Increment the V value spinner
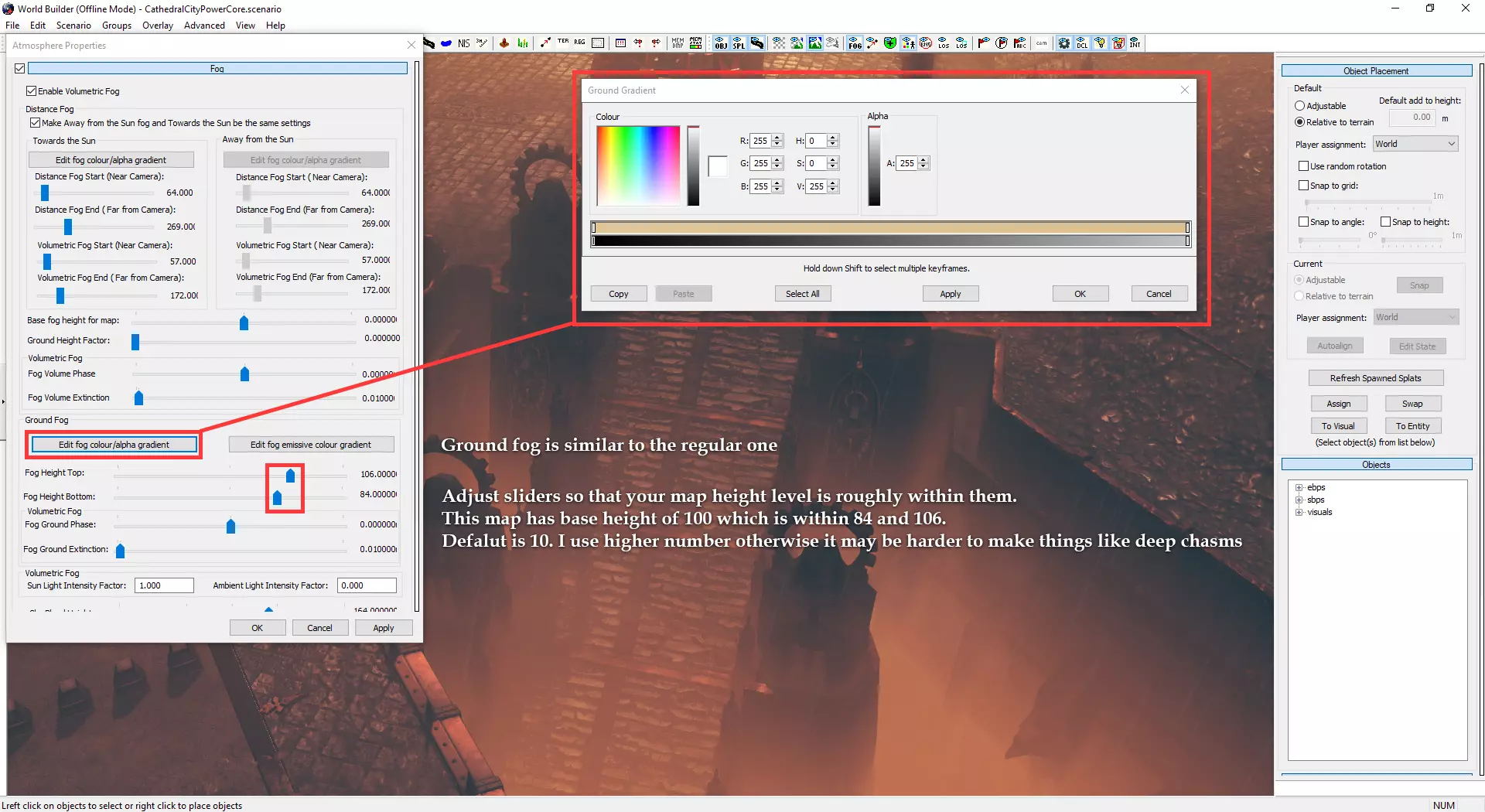 [833, 183]
